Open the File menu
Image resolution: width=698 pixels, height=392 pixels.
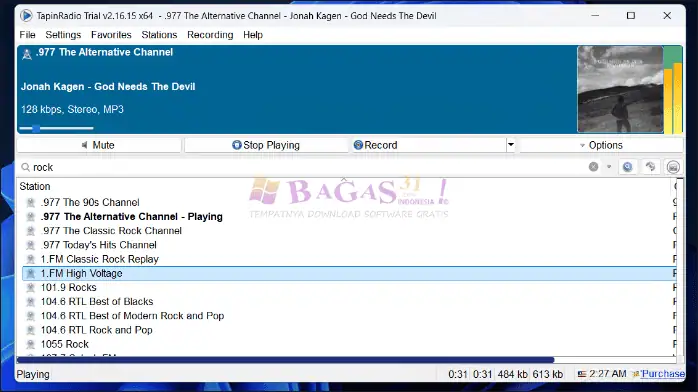point(27,35)
